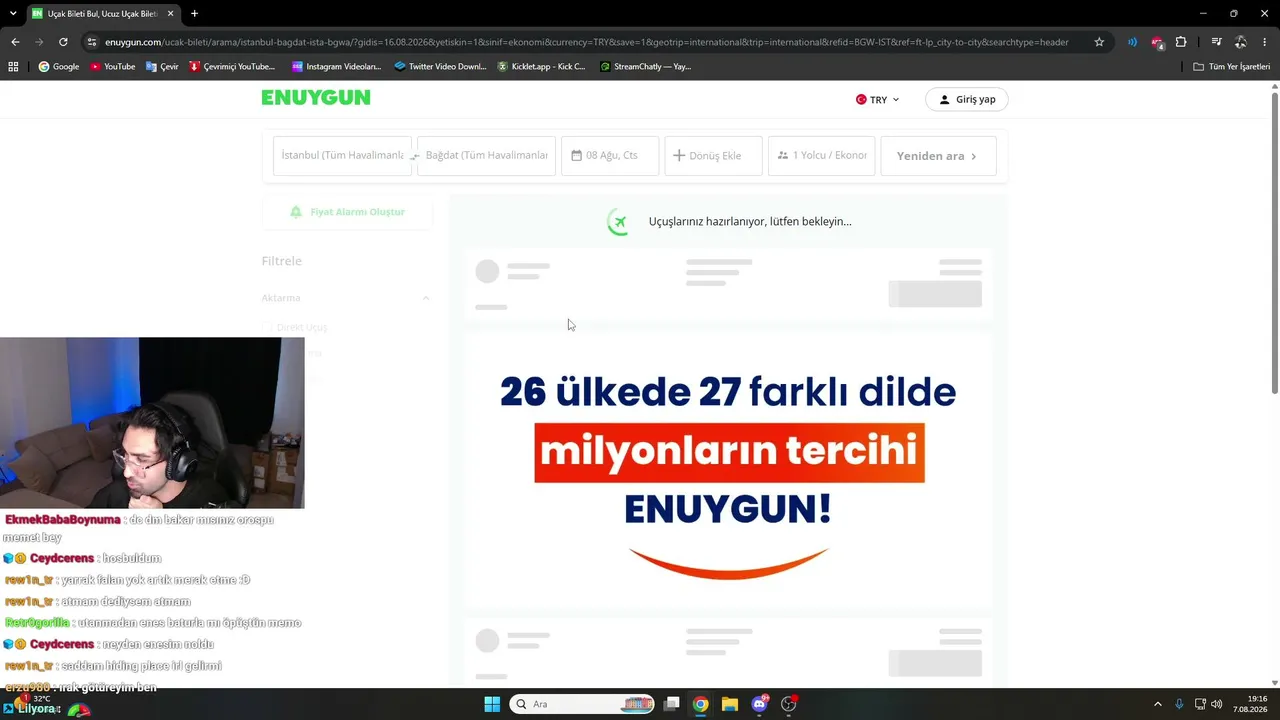Open the Chrome apps grid

(13, 67)
